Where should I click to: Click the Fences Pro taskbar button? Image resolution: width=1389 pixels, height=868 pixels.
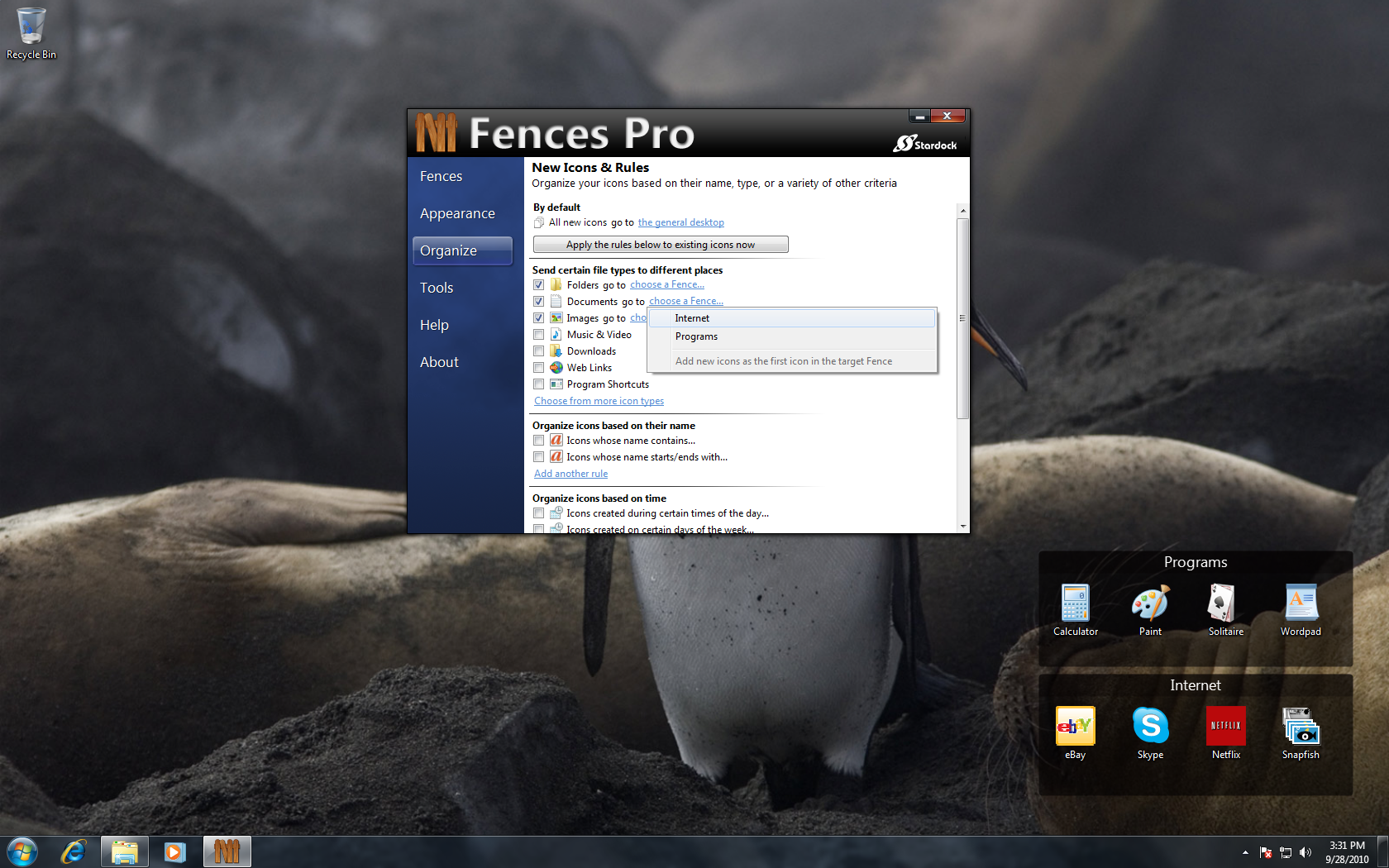pos(227,851)
